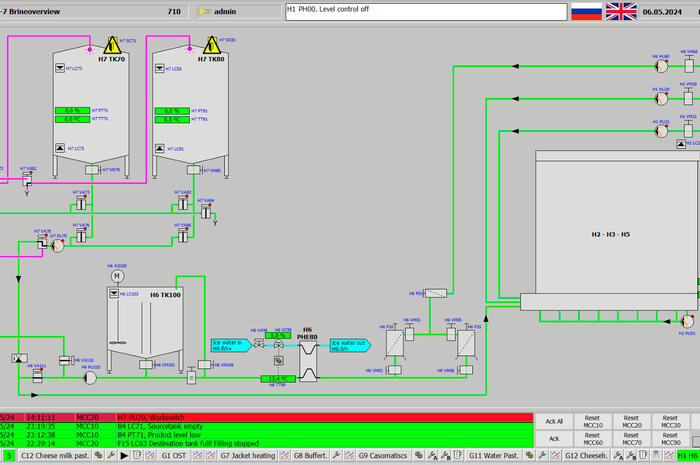This screenshot has height=465, width=700.
Task: Select drain valve H7 VA84
Action: pos(206,212)
